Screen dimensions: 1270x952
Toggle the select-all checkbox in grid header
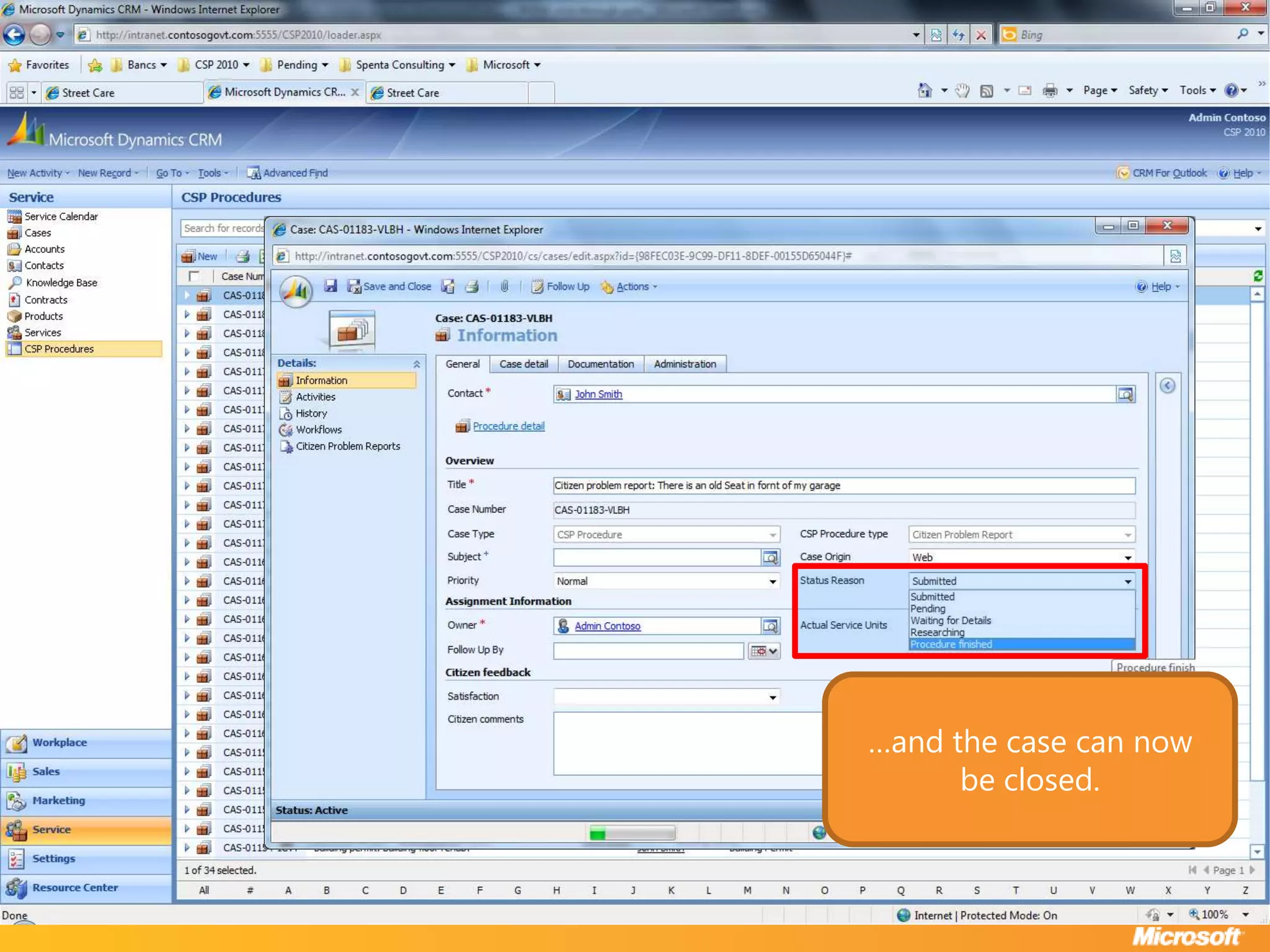(195, 276)
